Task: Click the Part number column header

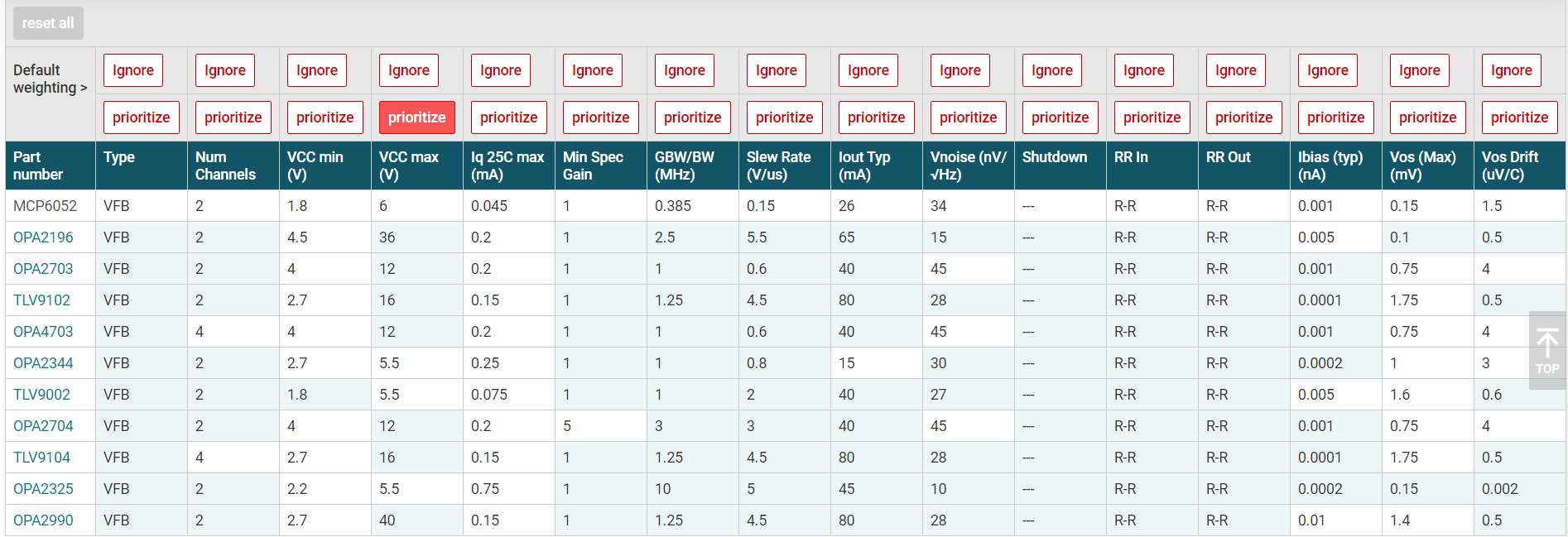Action: [x=38, y=165]
